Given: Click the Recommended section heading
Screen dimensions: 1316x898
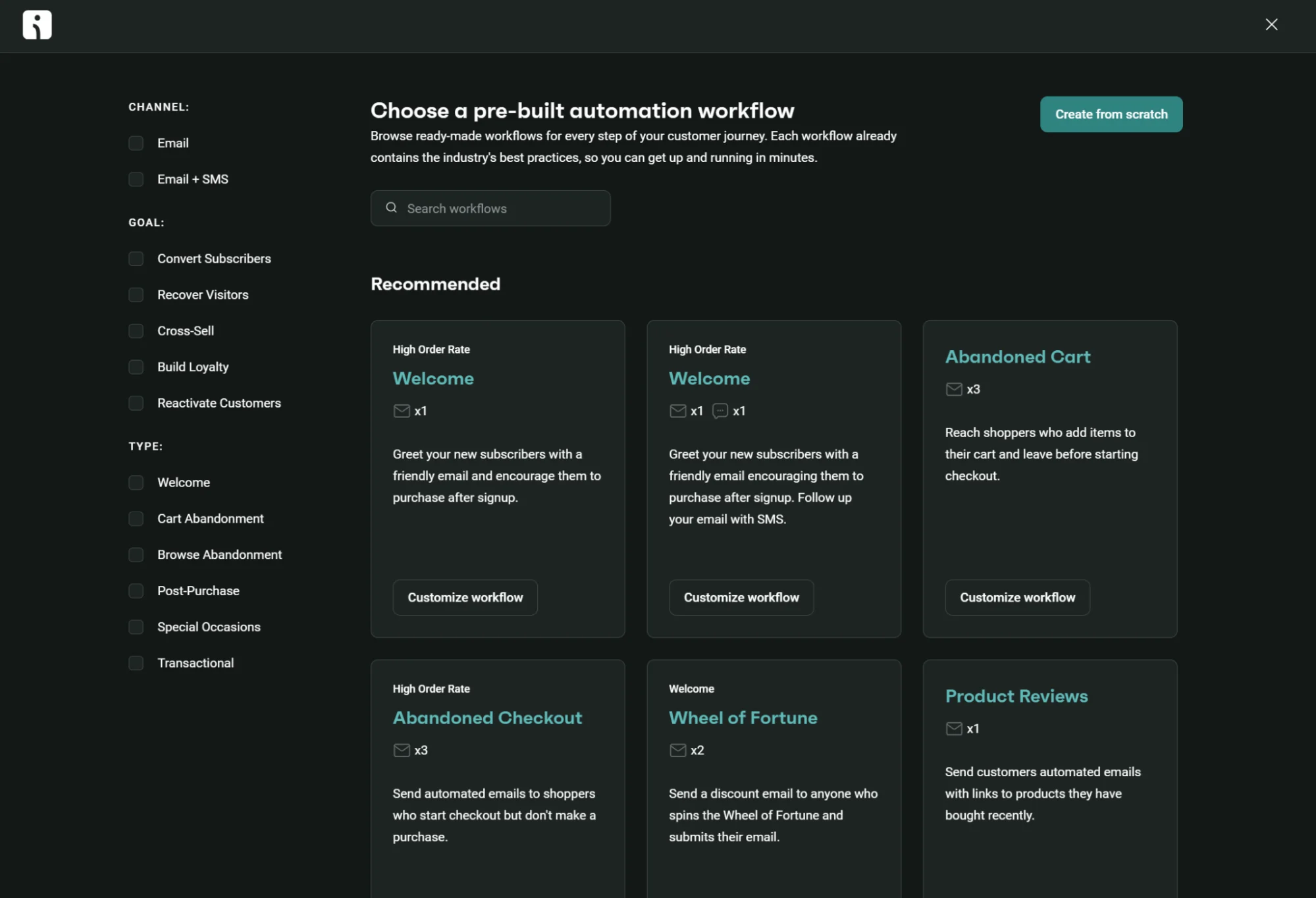Looking at the screenshot, I should 435,284.
